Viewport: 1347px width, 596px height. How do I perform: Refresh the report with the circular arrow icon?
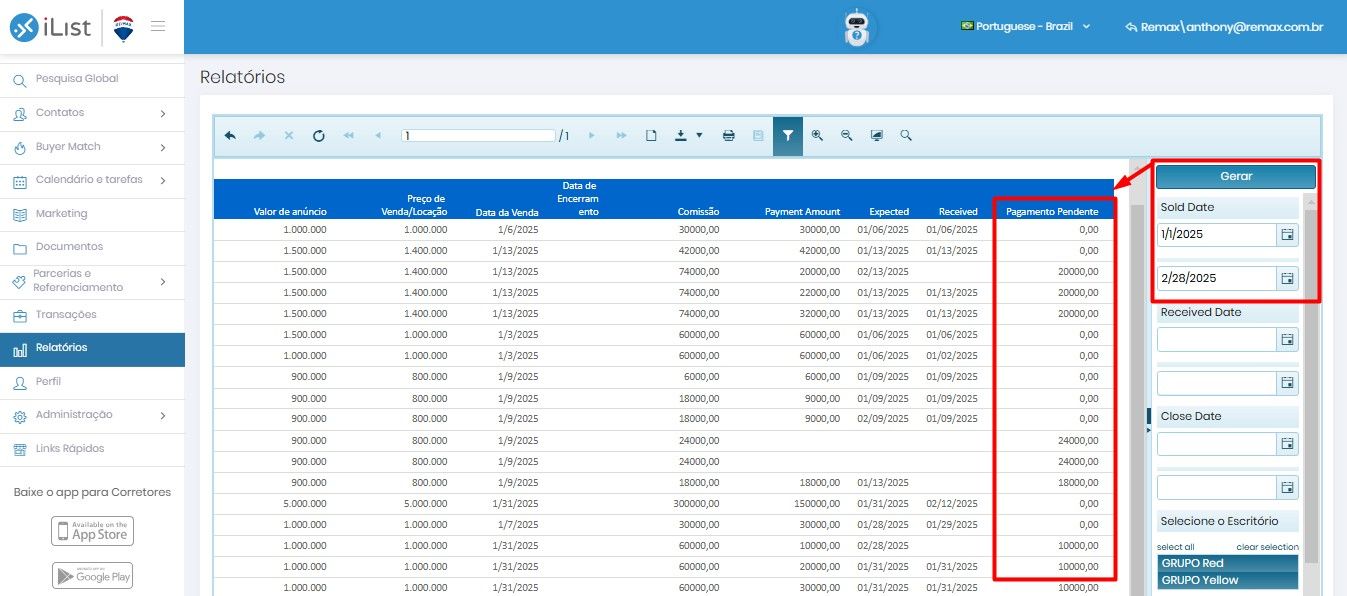click(319, 136)
